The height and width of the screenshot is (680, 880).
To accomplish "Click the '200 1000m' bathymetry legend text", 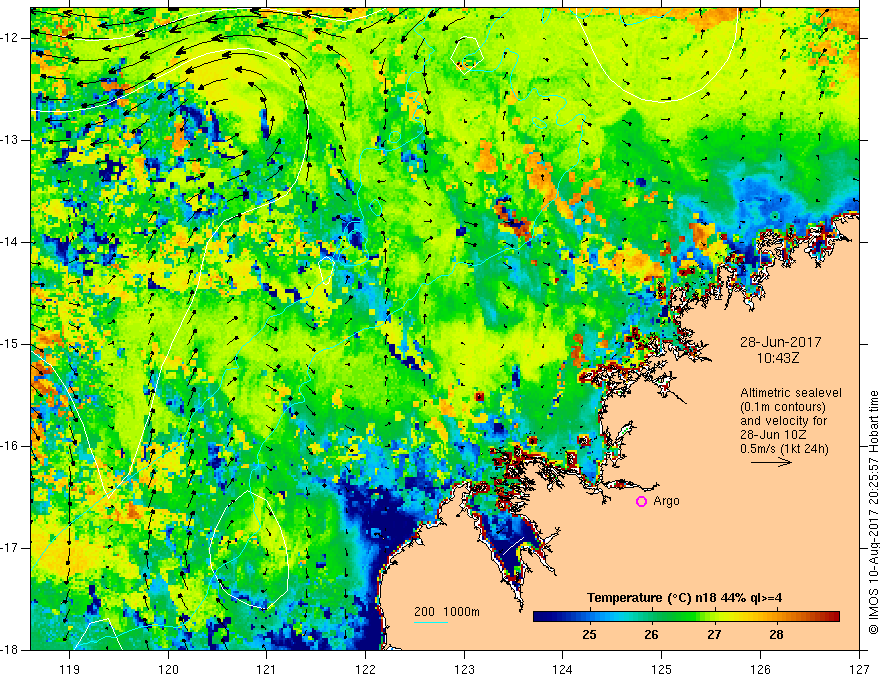I will click(x=447, y=612).
